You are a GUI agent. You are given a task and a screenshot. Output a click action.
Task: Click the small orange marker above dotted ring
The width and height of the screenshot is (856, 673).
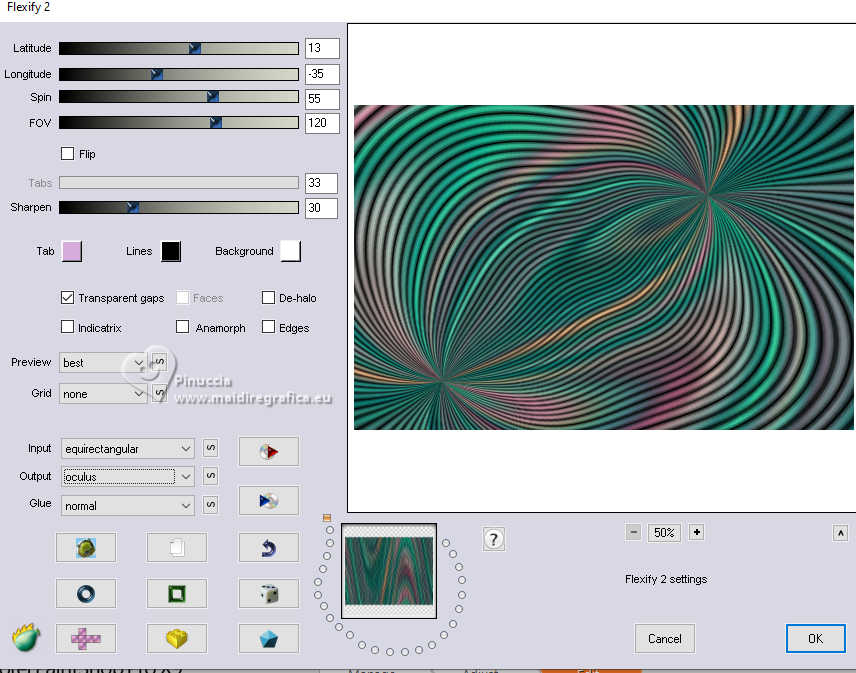pyautogui.click(x=327, y=517)
